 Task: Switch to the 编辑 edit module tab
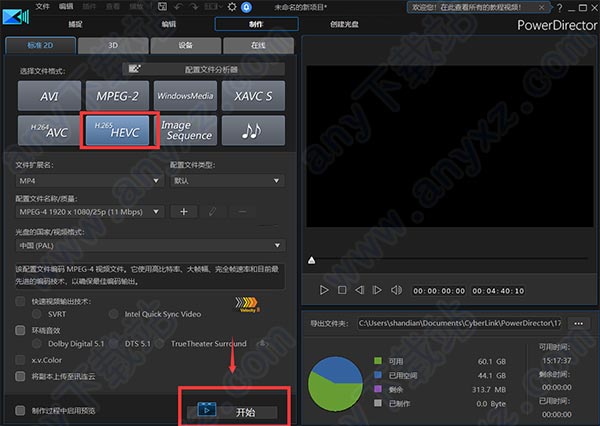click(x=168, y=24)
